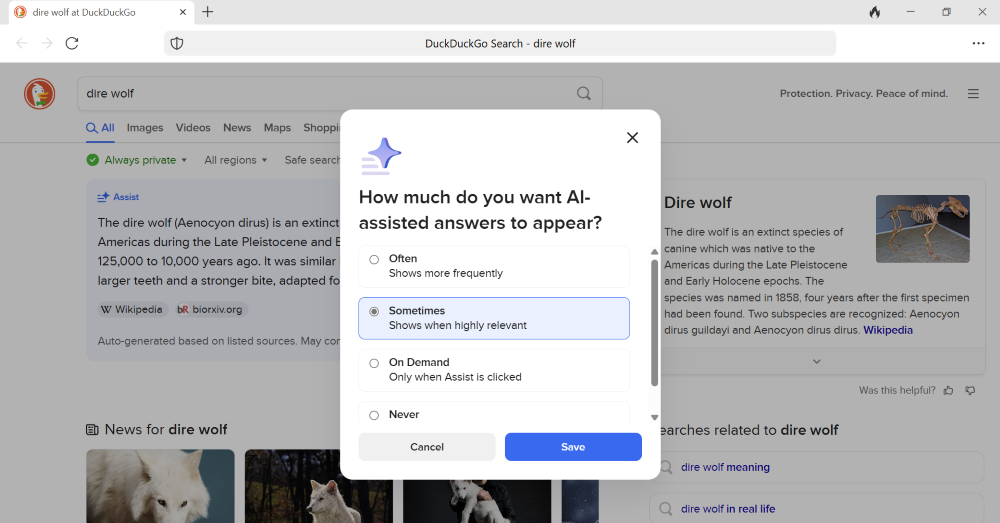
Task: Open the Always private dropdown
Action: (x=137, y=160)
